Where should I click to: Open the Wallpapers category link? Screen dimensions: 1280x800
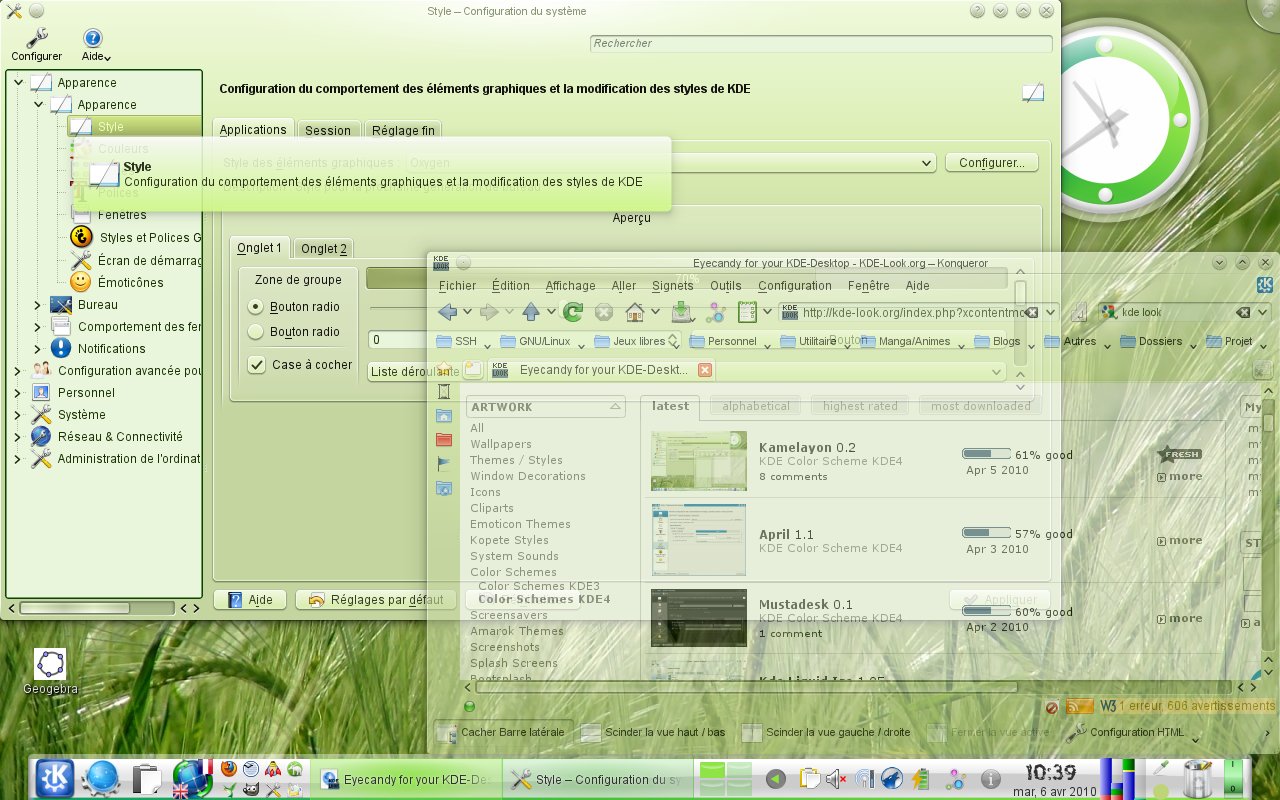pyautogui.click(x=501, y=444)
